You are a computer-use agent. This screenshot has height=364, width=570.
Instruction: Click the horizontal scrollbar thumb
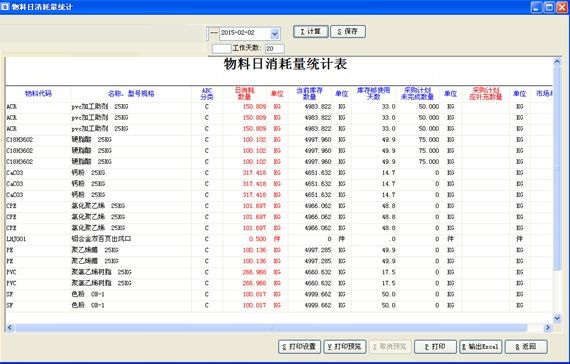coord(271,328)
